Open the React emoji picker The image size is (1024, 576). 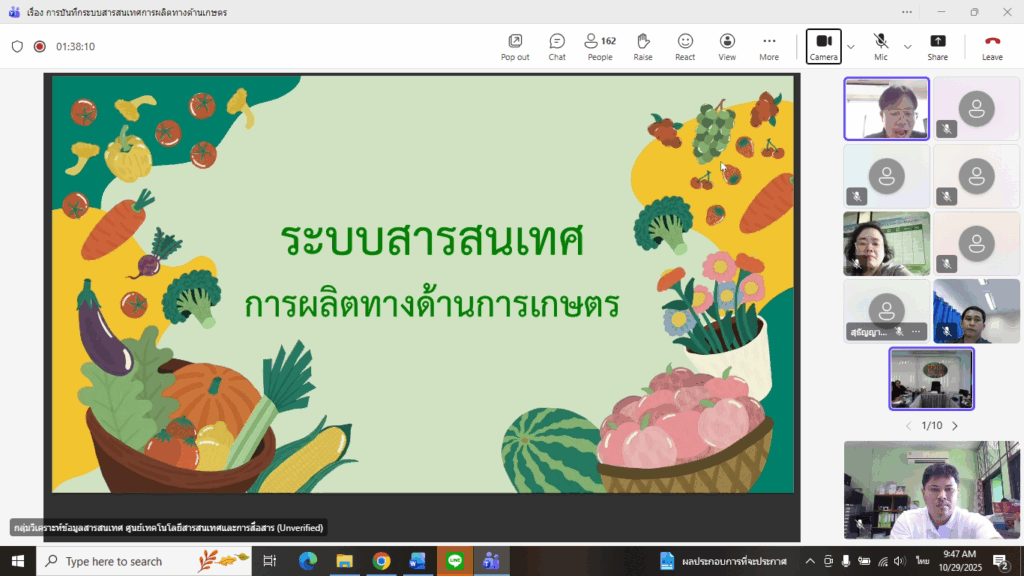pos(685,46)
